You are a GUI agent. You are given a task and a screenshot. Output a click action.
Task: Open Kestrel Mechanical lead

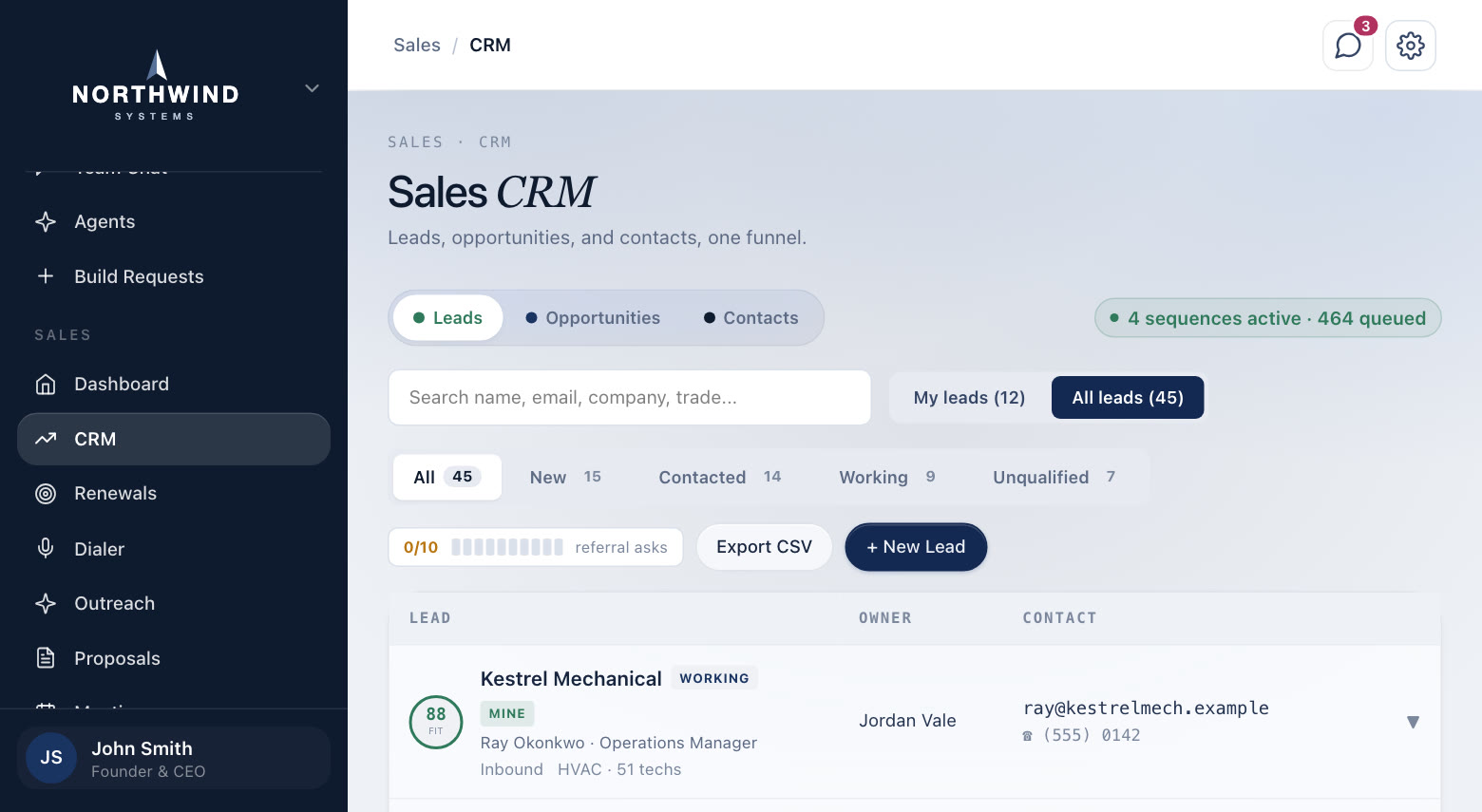tap(571, 678)
